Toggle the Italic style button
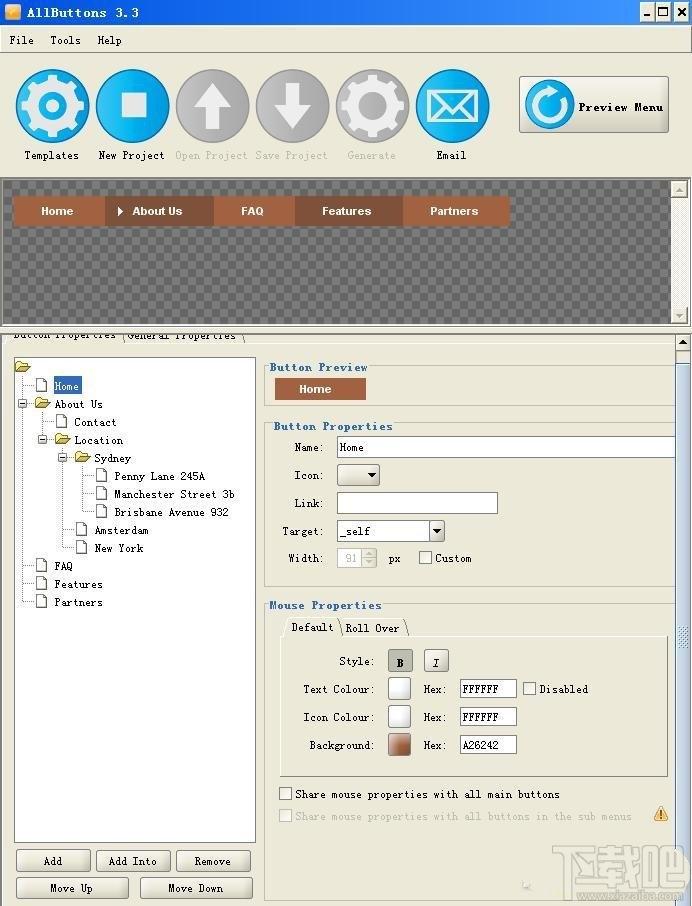This screenshot has height=906, width=692. coord(436,662)
